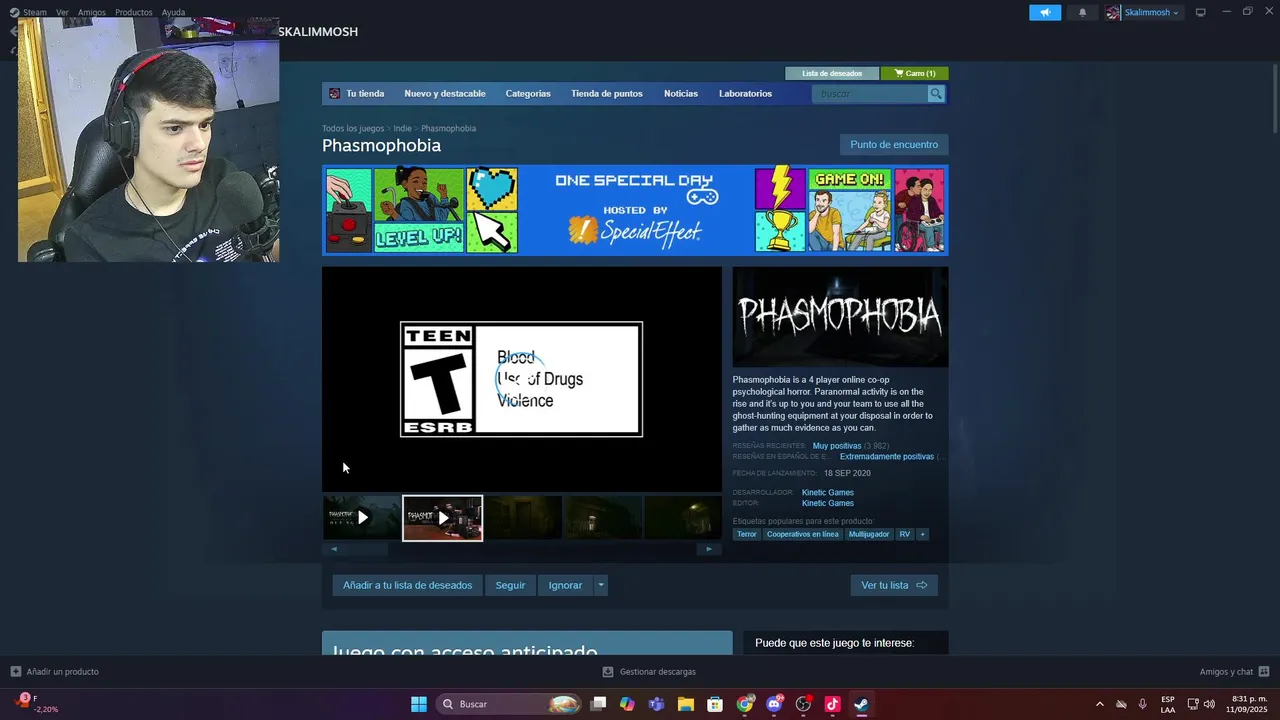Select the Multijugador tag
The width and height of the screenshot is (1280, 720).
[869, 534]
